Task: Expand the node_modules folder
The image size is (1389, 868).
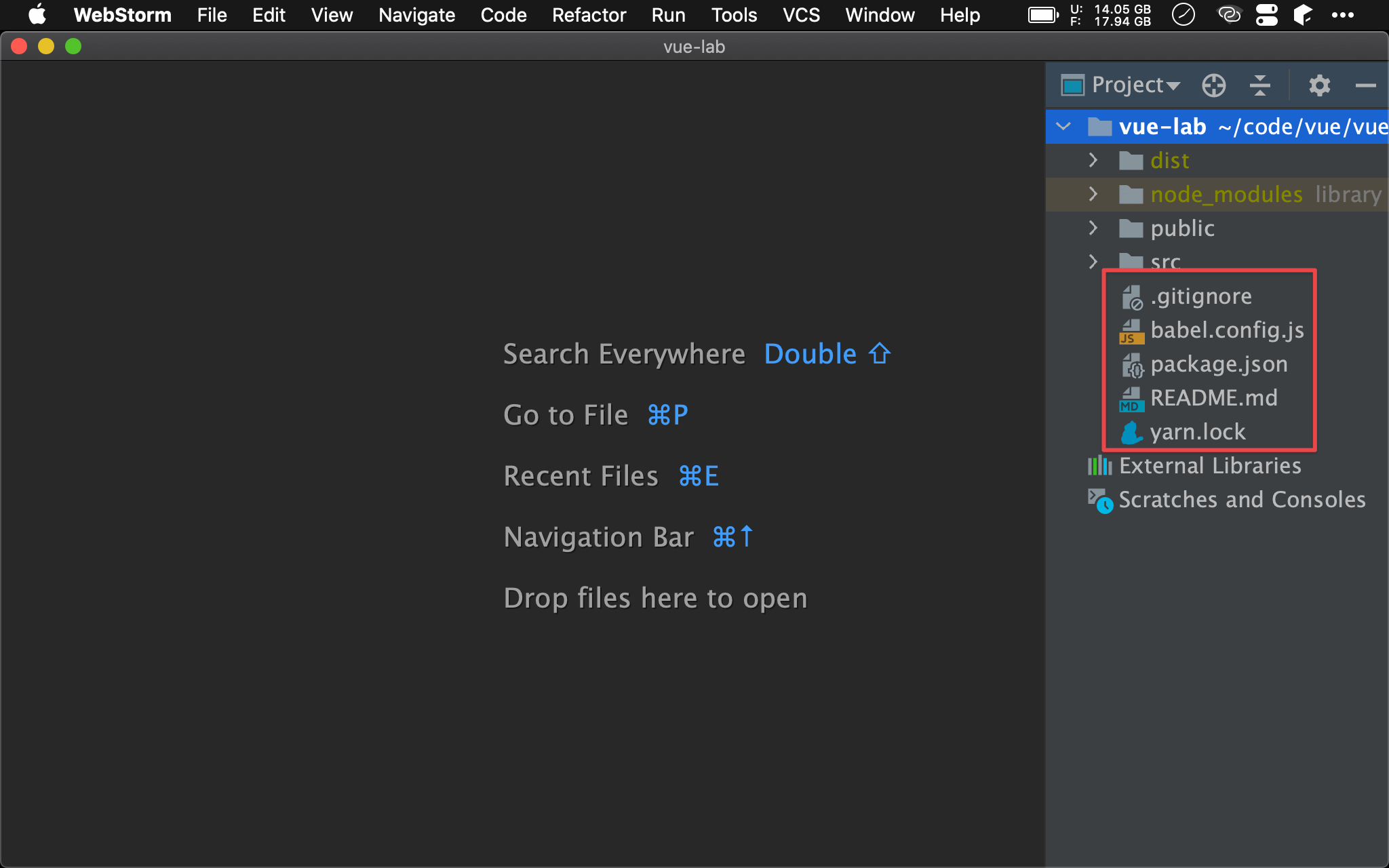Action: click(x=1093, y=194)
